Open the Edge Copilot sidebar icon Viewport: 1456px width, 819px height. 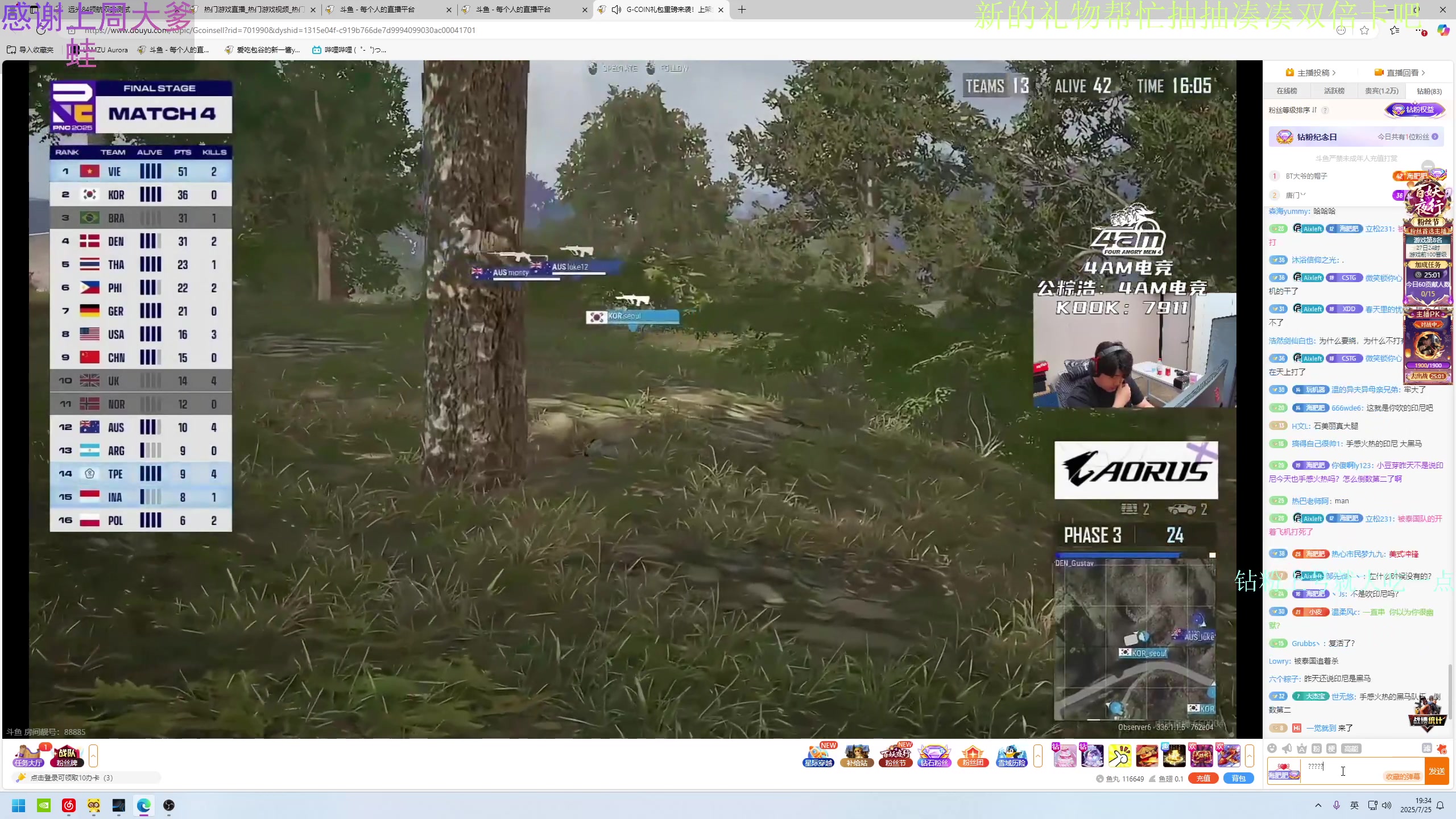(x=1443, y=30)
